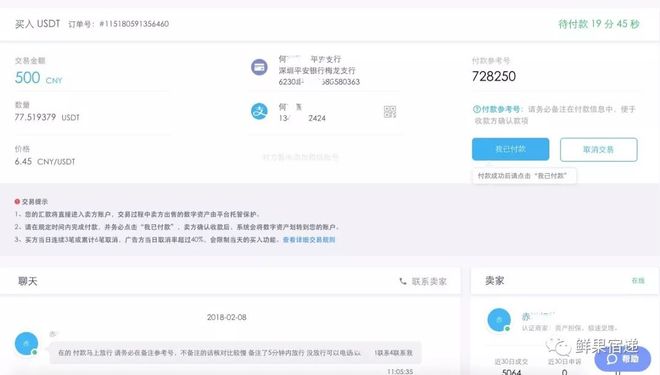
Task: Select the payment reference number 728250
Action: click(494, 76)
